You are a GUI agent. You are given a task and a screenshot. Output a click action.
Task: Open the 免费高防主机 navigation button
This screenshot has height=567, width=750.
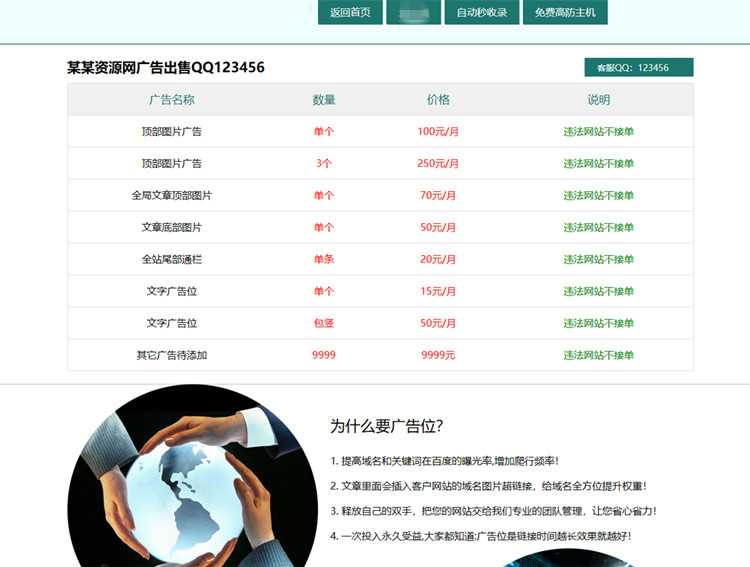pos(565,12)
